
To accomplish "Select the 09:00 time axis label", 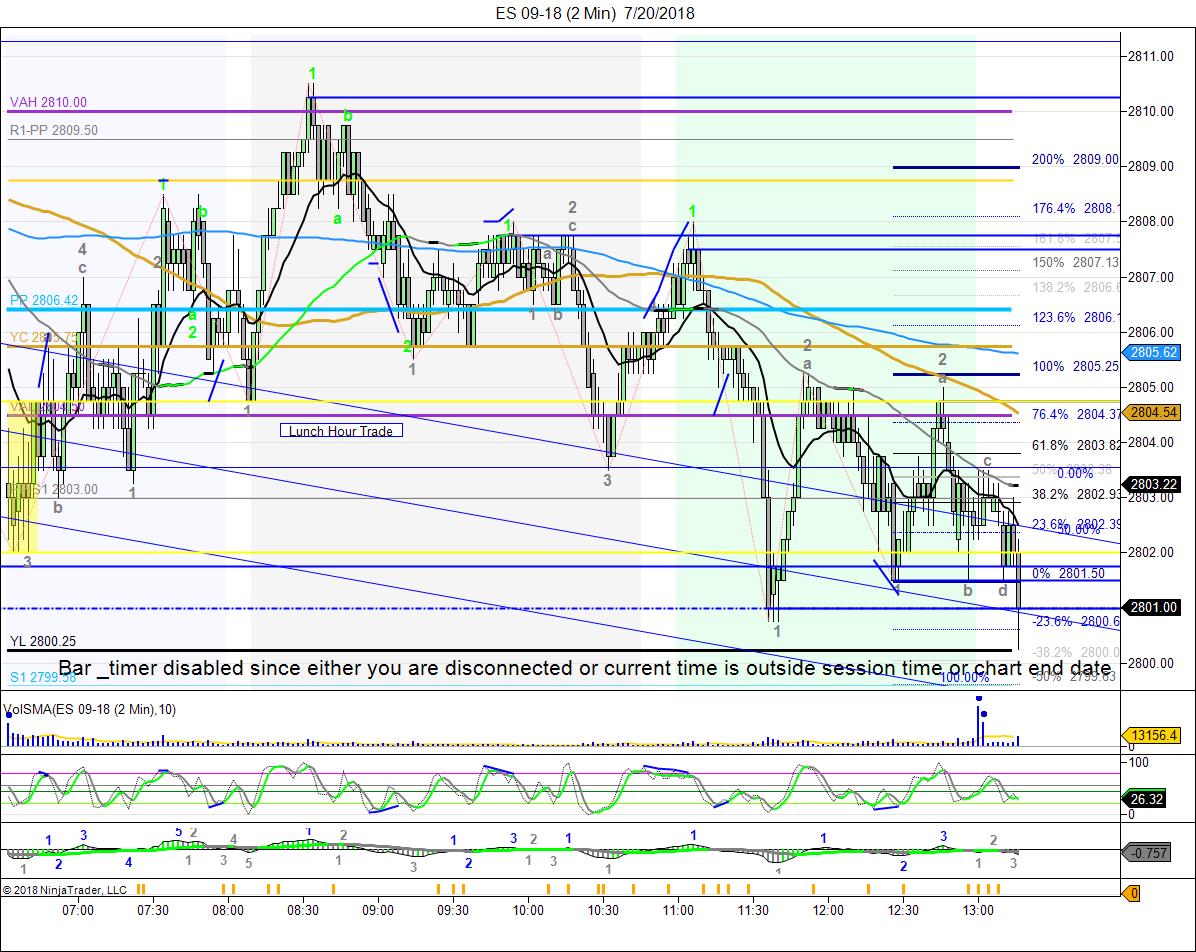I will point(378,910).
